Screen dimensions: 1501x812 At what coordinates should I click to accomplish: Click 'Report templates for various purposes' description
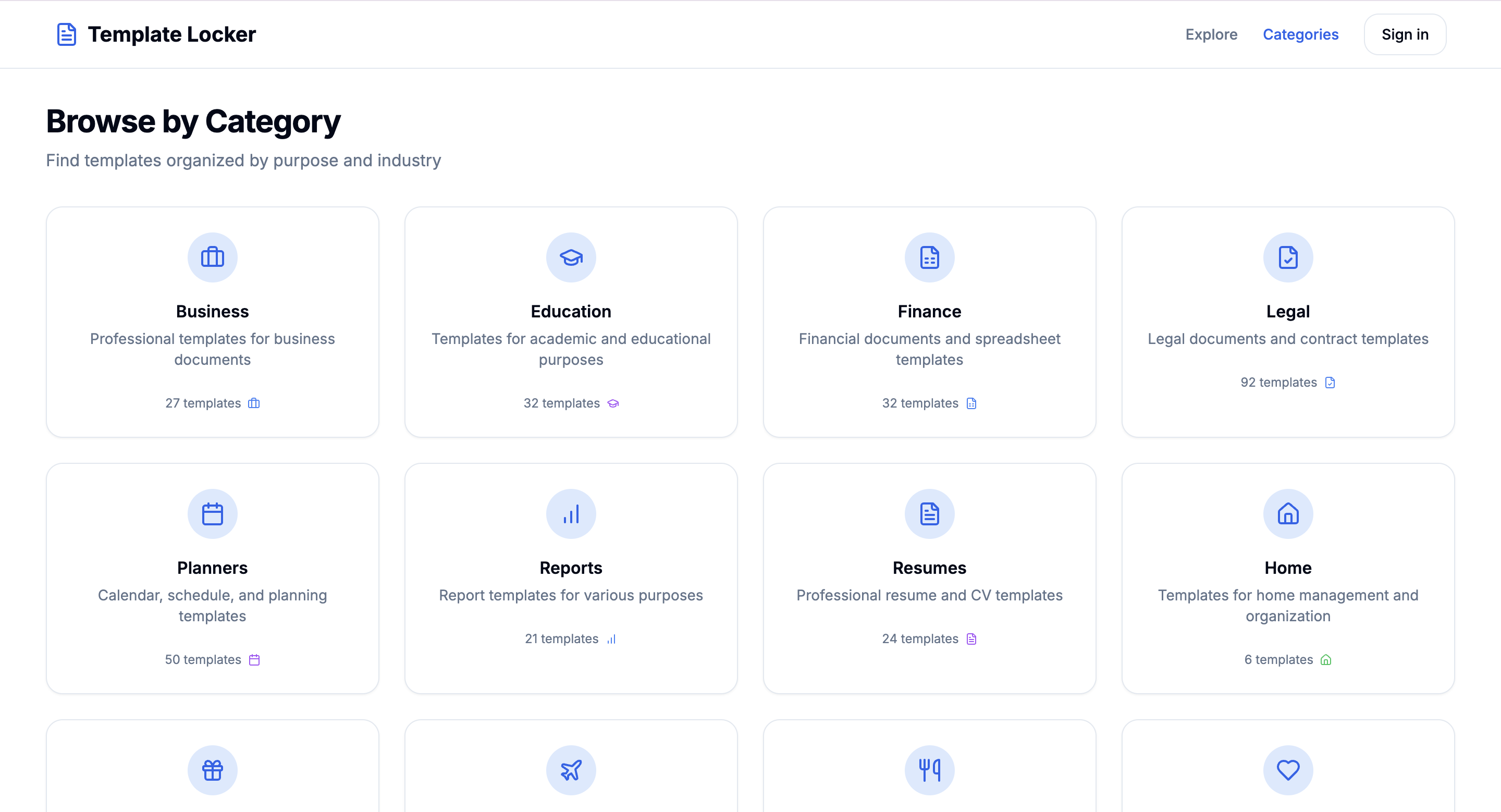click(x=571, y=595)
